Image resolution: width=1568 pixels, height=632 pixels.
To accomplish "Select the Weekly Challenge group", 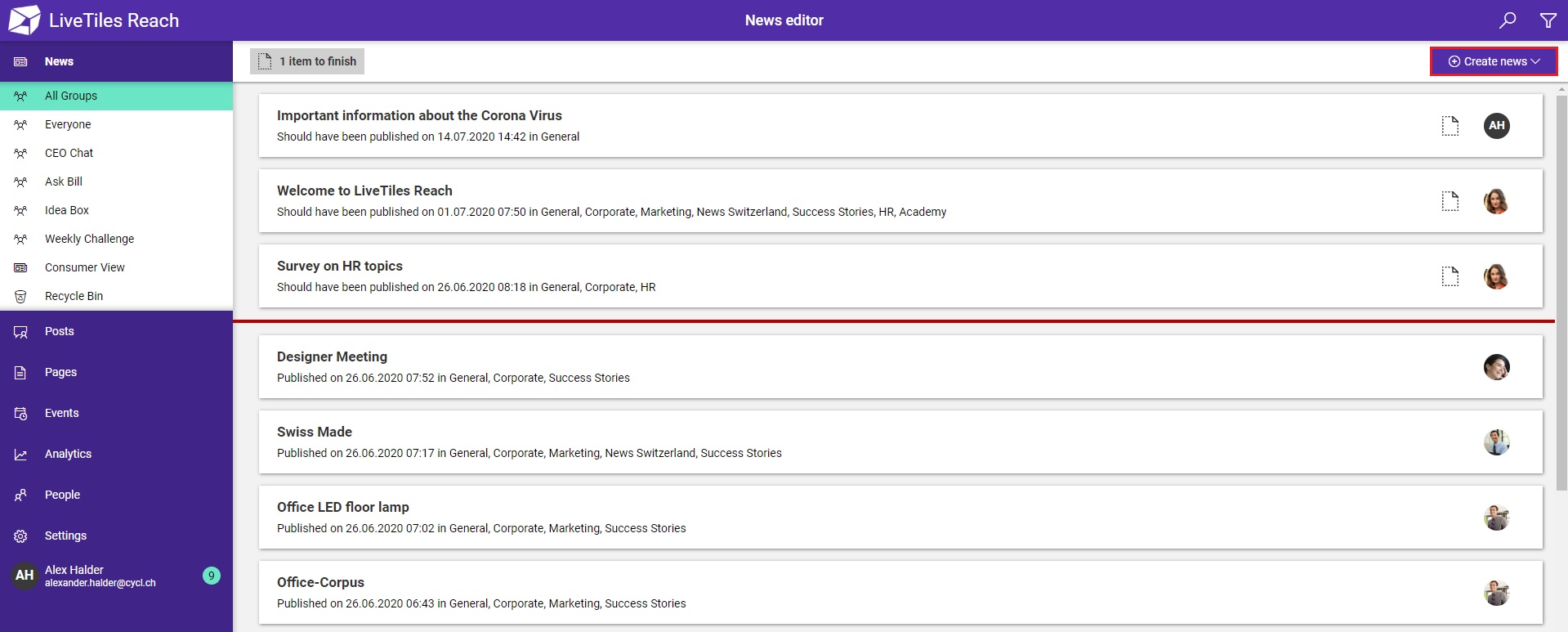I will point(116,239).
